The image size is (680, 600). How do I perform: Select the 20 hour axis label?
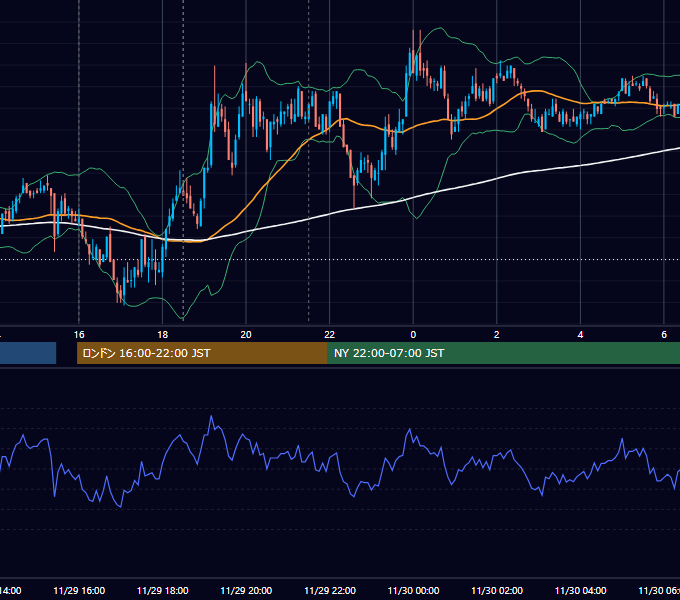246,335
